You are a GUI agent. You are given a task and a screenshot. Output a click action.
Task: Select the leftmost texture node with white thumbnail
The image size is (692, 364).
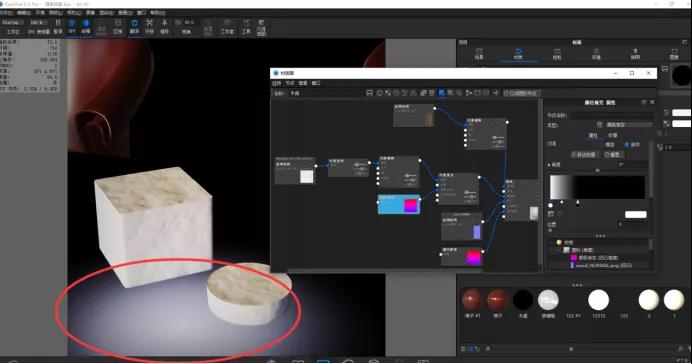coord(295,170)
